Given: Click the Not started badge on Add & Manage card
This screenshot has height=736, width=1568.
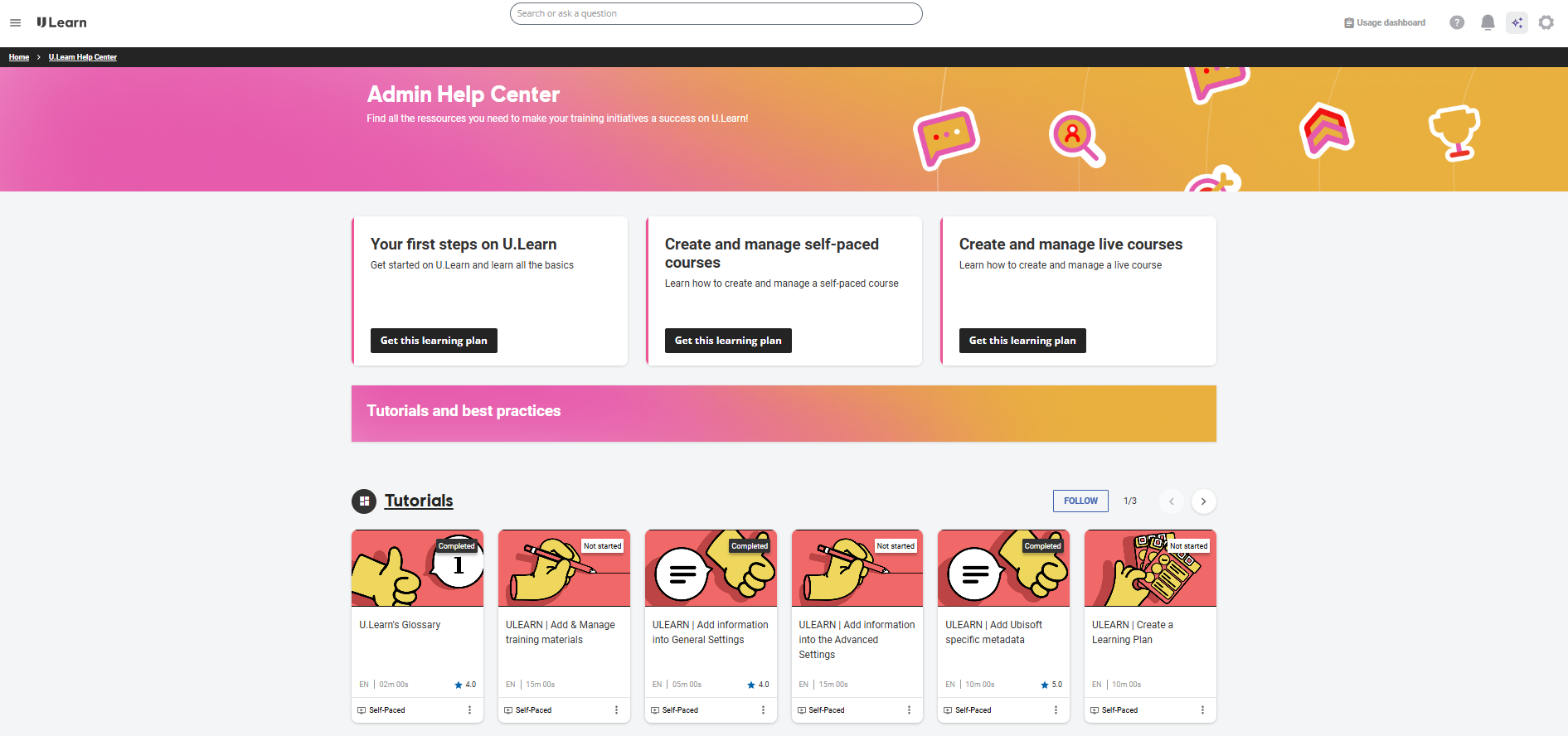Looking at the screenshot, I should pyautogui.click(x=603, y=546).
